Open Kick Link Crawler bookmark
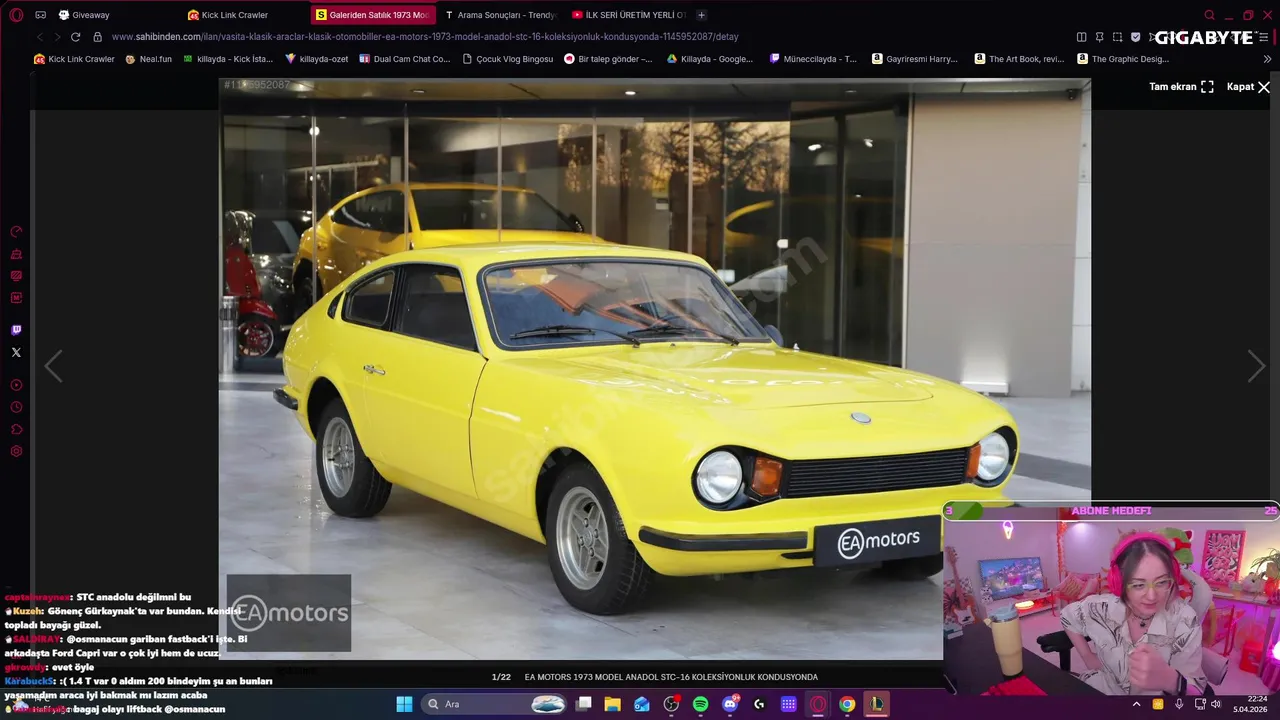The height and width of the screenshot is (720, 1280). click(x=74, y=59)
